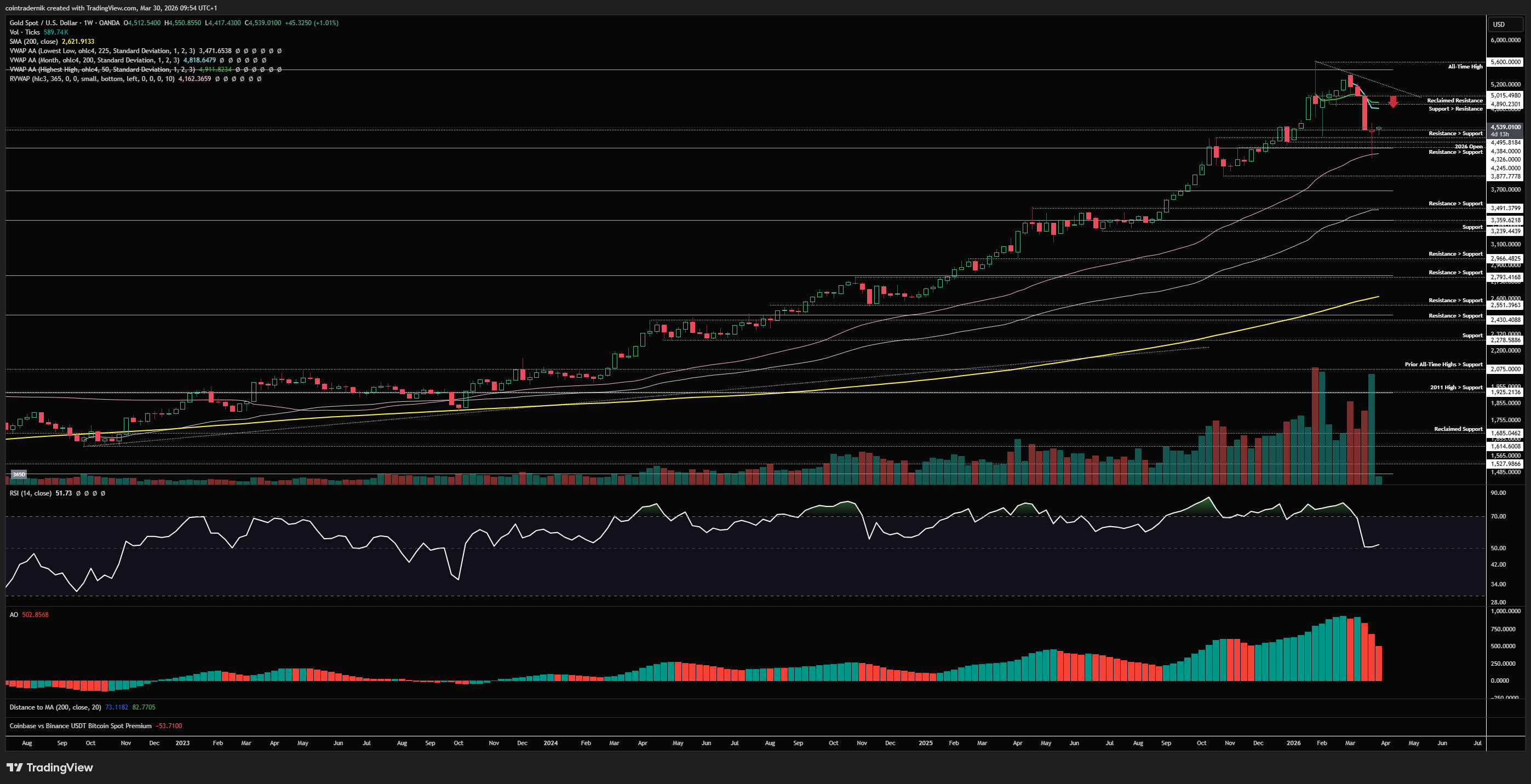Click the 5,600.0000 All-Time High price tag

[1505, 62]
